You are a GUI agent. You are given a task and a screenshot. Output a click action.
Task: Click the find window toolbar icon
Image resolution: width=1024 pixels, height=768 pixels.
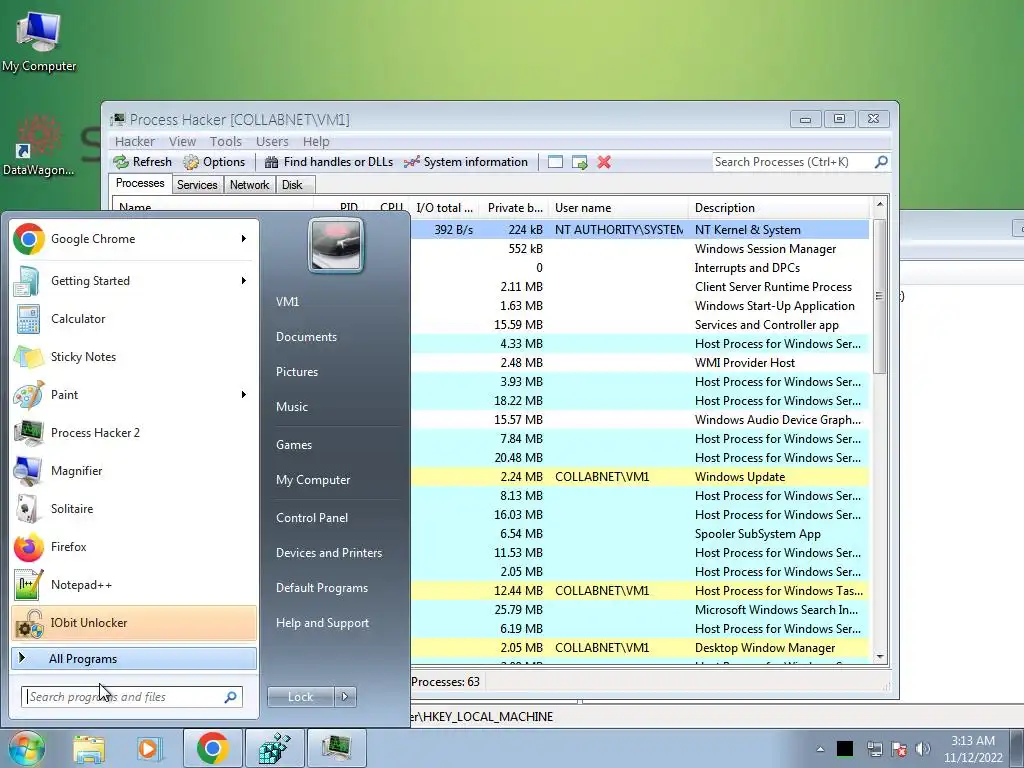pos(555,162)
